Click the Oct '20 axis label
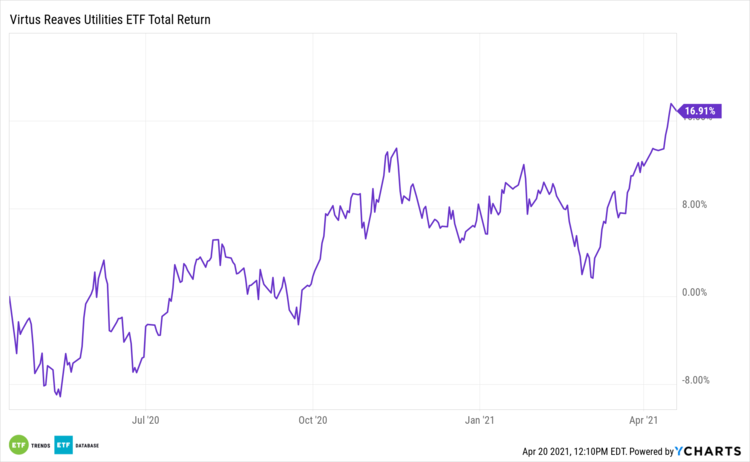Screen dimensions: 750x462 point(313,422)
